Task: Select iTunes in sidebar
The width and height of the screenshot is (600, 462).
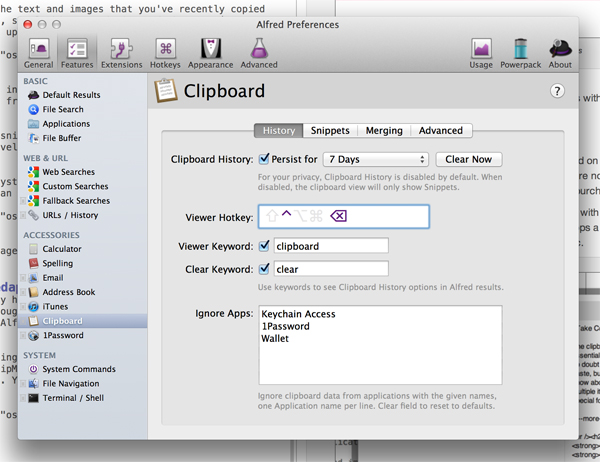Action: (x=48, y=307)
